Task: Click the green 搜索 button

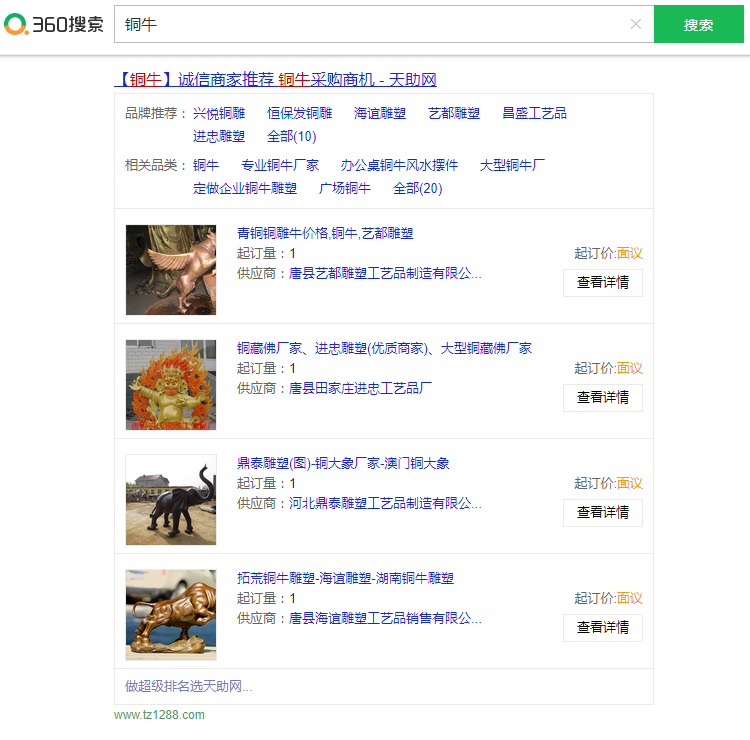Action: [698, 24]
